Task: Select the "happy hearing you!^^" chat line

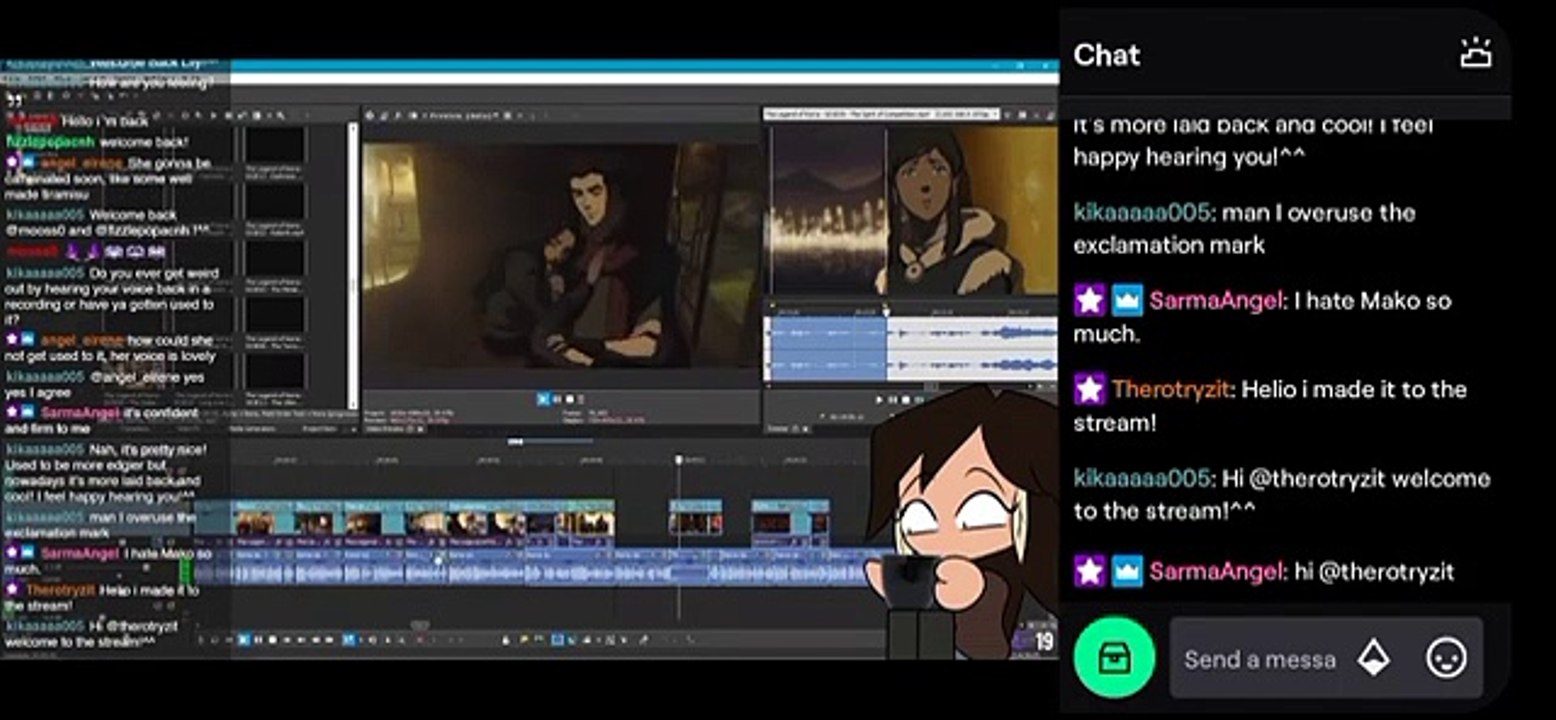Action: point(1190,157)
